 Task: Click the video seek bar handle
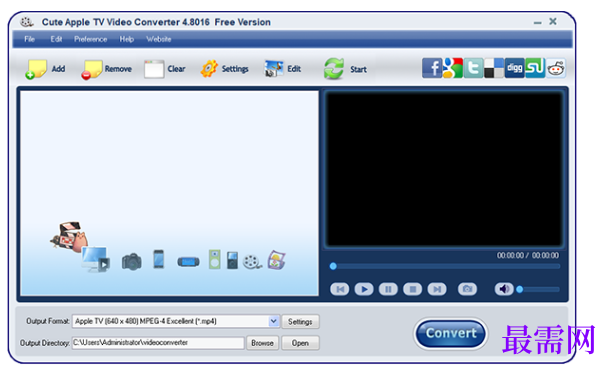click(x=333, y=266)
